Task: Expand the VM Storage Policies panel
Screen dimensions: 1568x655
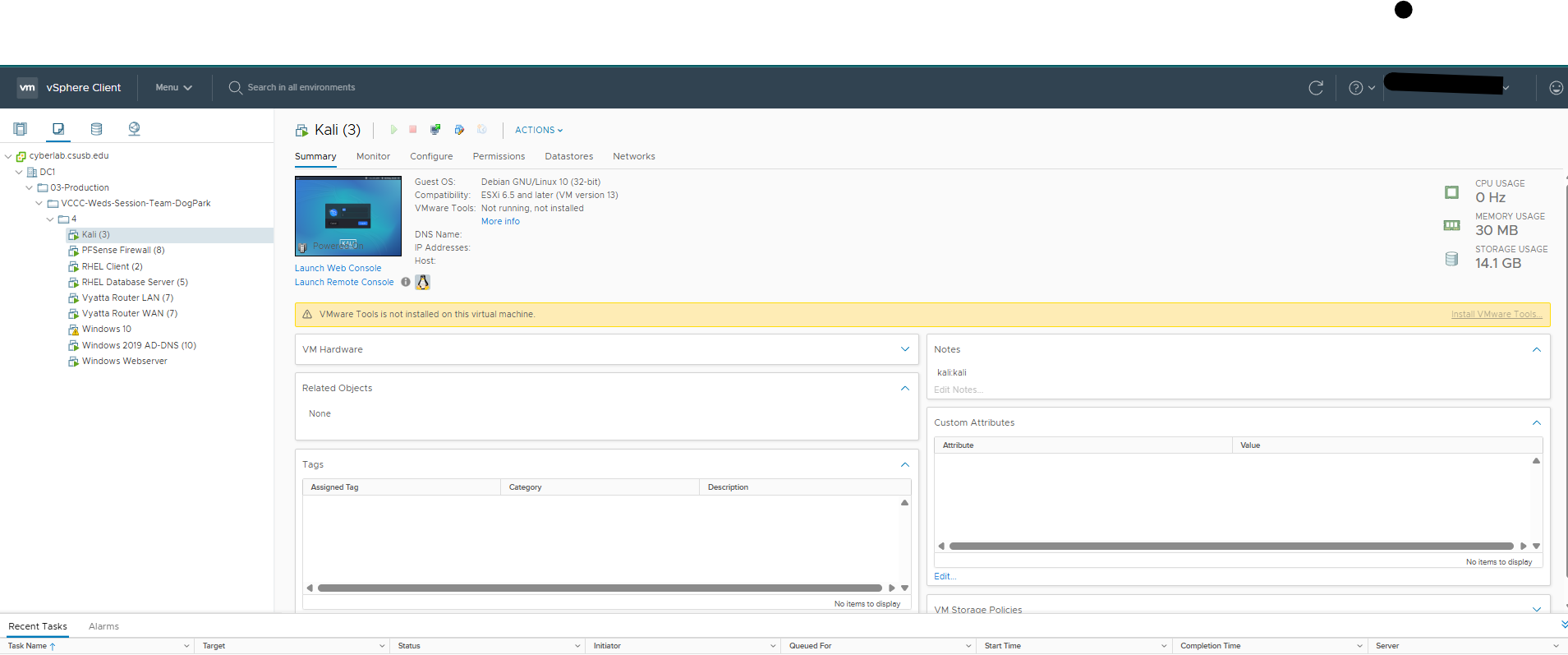Action: (x=1537, y=609)
